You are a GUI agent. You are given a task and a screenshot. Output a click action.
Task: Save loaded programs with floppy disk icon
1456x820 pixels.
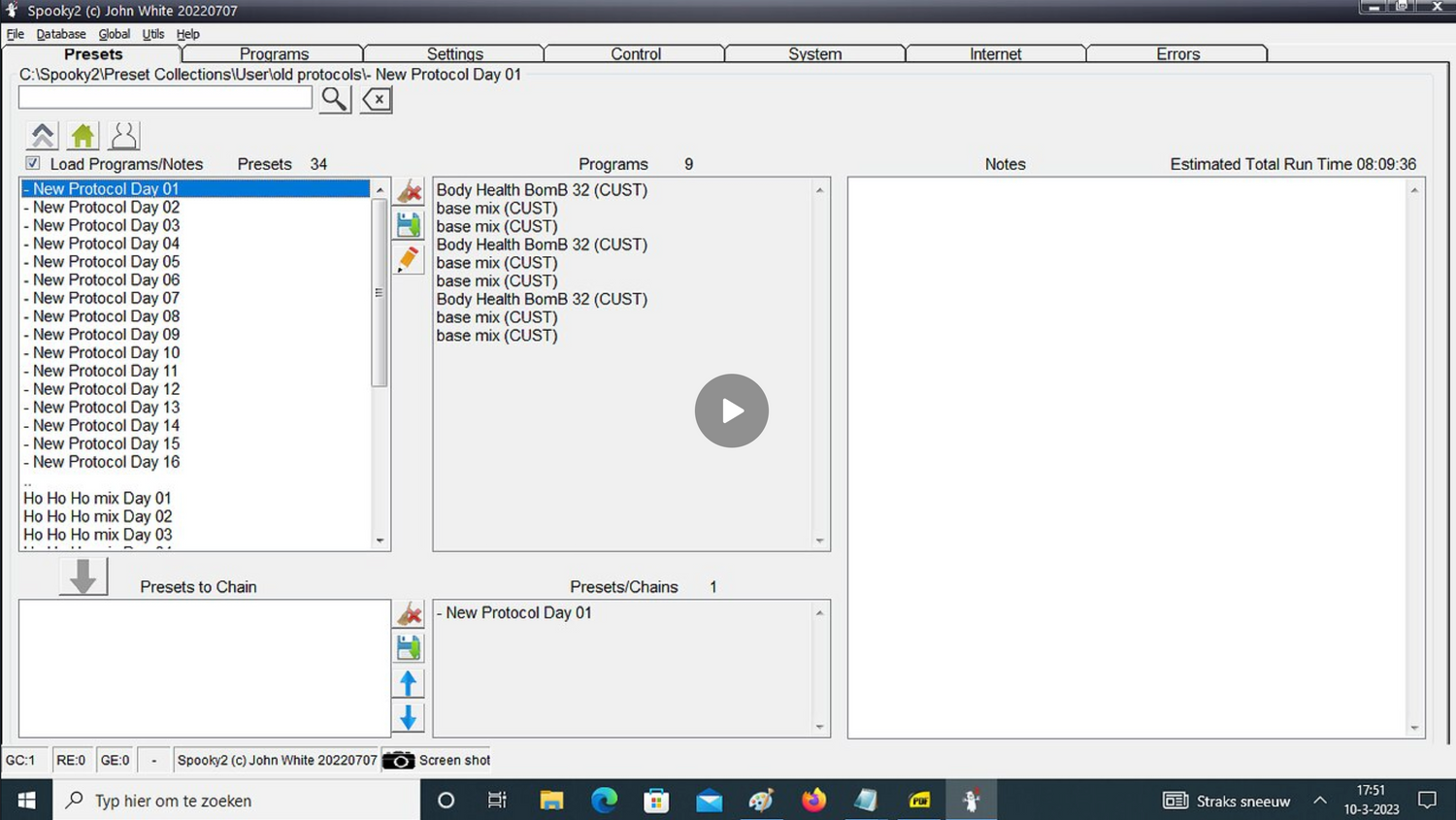[408, 224]
